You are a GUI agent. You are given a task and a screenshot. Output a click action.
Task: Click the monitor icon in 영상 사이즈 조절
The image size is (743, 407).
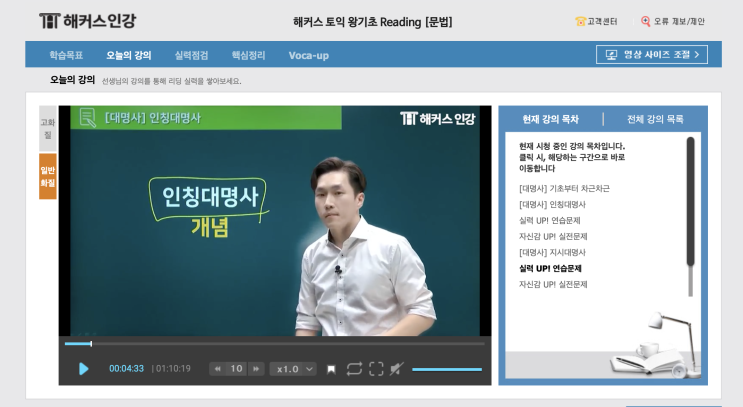tap(612, 55)
